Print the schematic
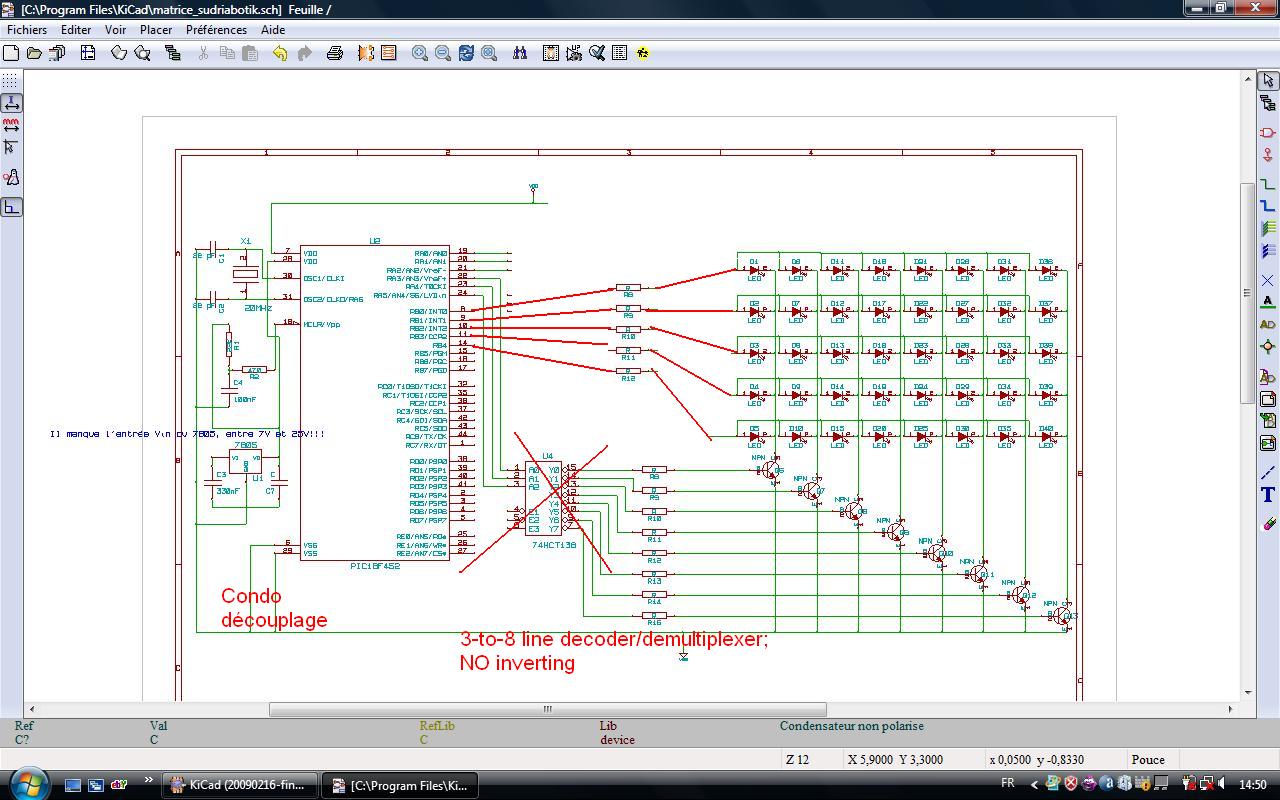This screenshot has height=800, width=1280. click(335, 53)
